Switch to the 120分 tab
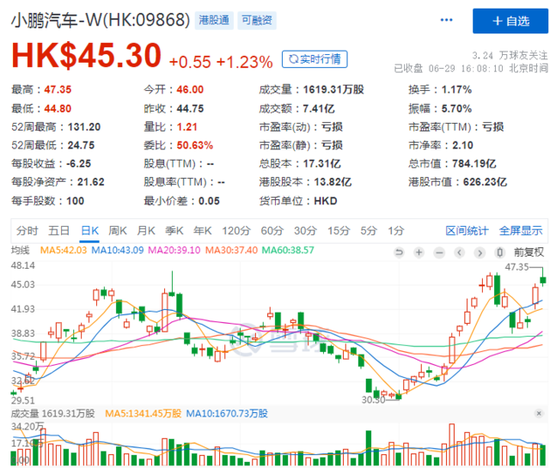Screen dimensions: 550x468 [236, 230]
